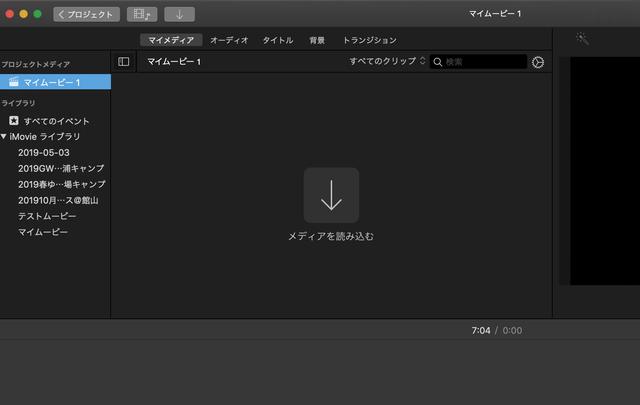Select event テストムービー

click(47, 216)
